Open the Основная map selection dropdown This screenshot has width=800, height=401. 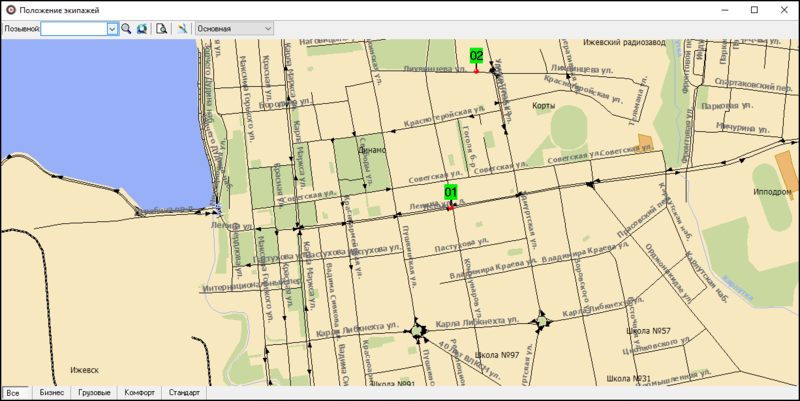pyautogui.click(x=235, y=29)
